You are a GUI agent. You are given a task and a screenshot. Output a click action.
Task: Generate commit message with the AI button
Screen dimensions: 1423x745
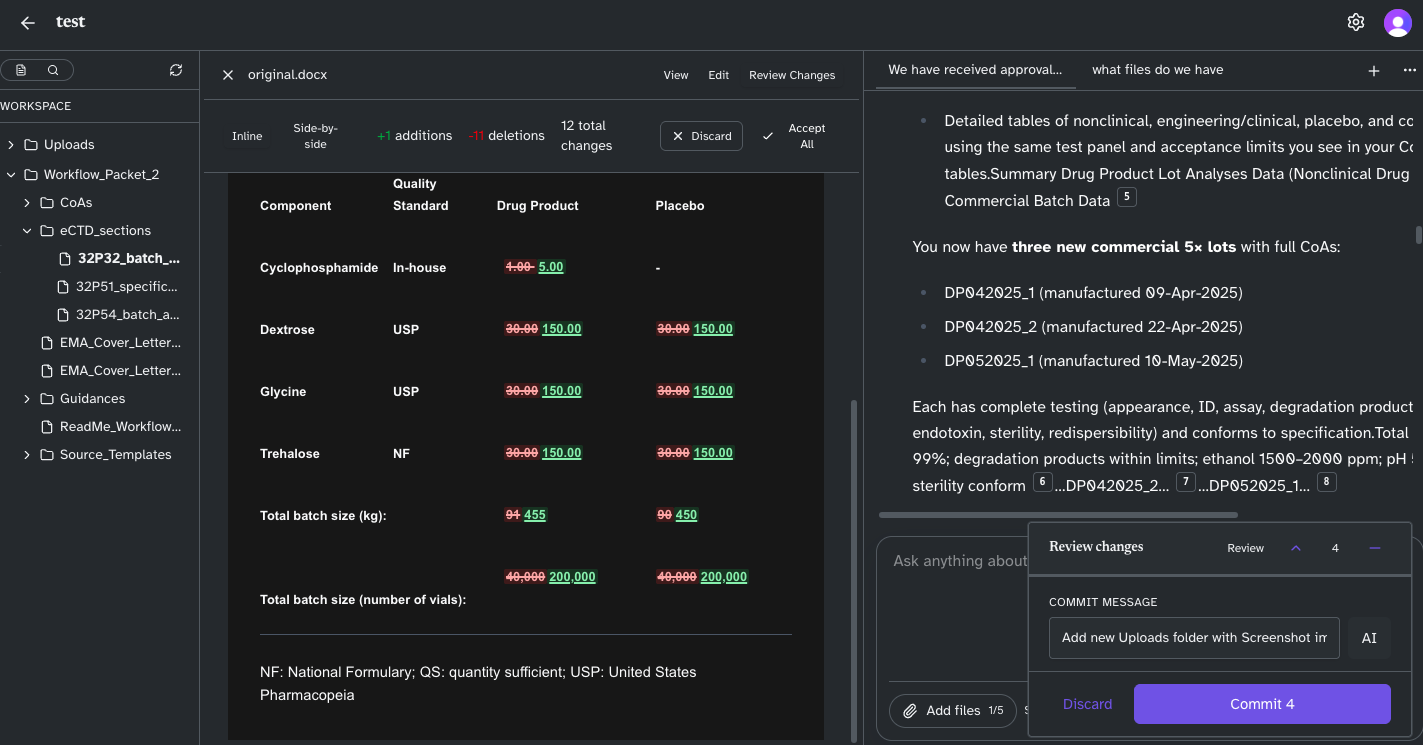tap(1369, 637)
